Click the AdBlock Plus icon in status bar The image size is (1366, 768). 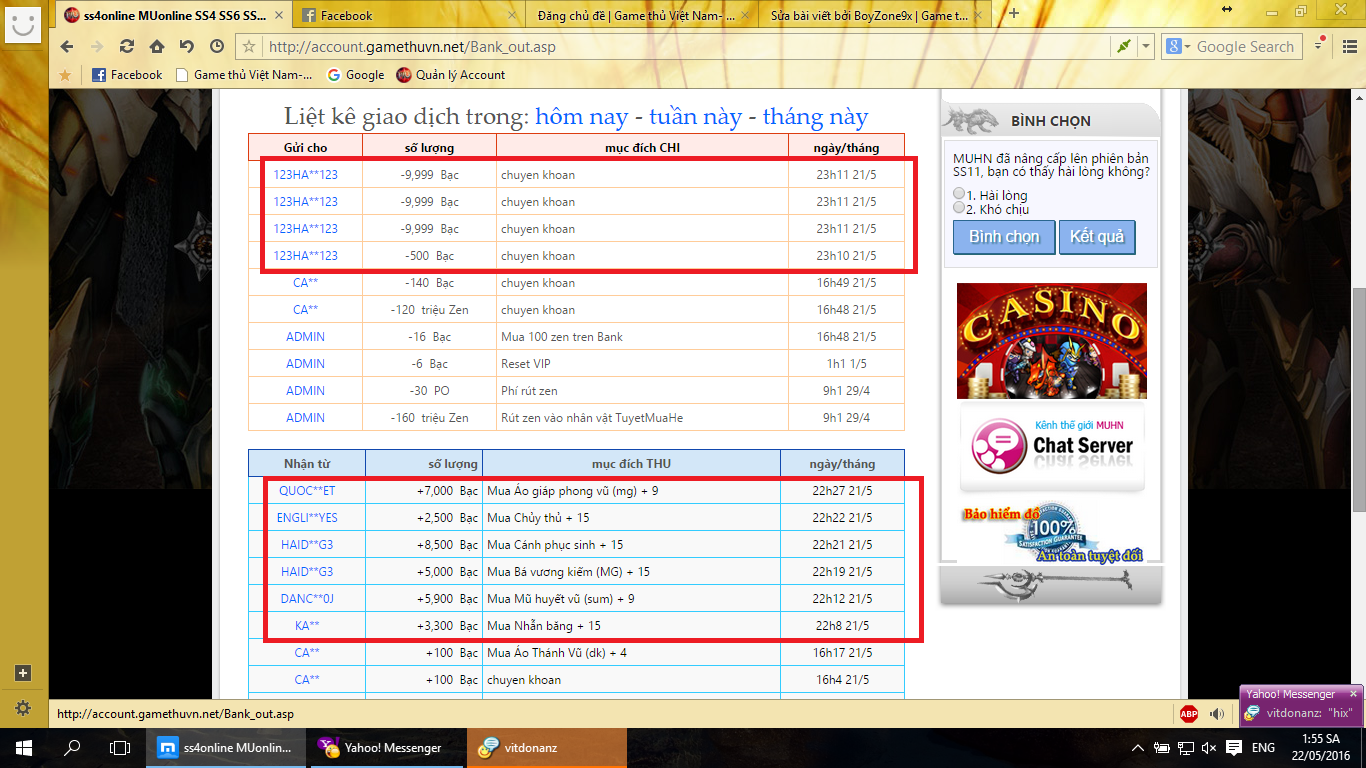pyautogui.click(x=1188, y=714)
